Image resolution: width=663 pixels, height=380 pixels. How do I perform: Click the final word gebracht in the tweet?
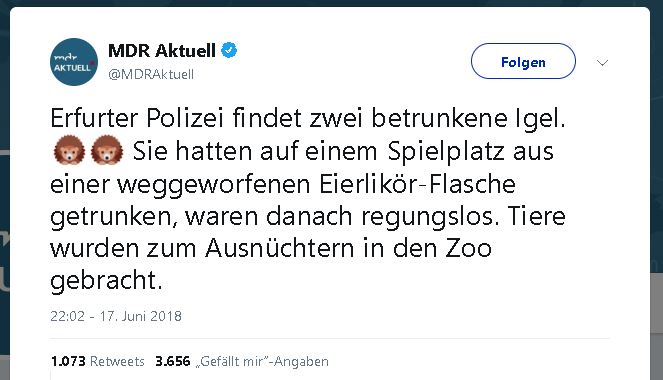[x=106, y=280]
